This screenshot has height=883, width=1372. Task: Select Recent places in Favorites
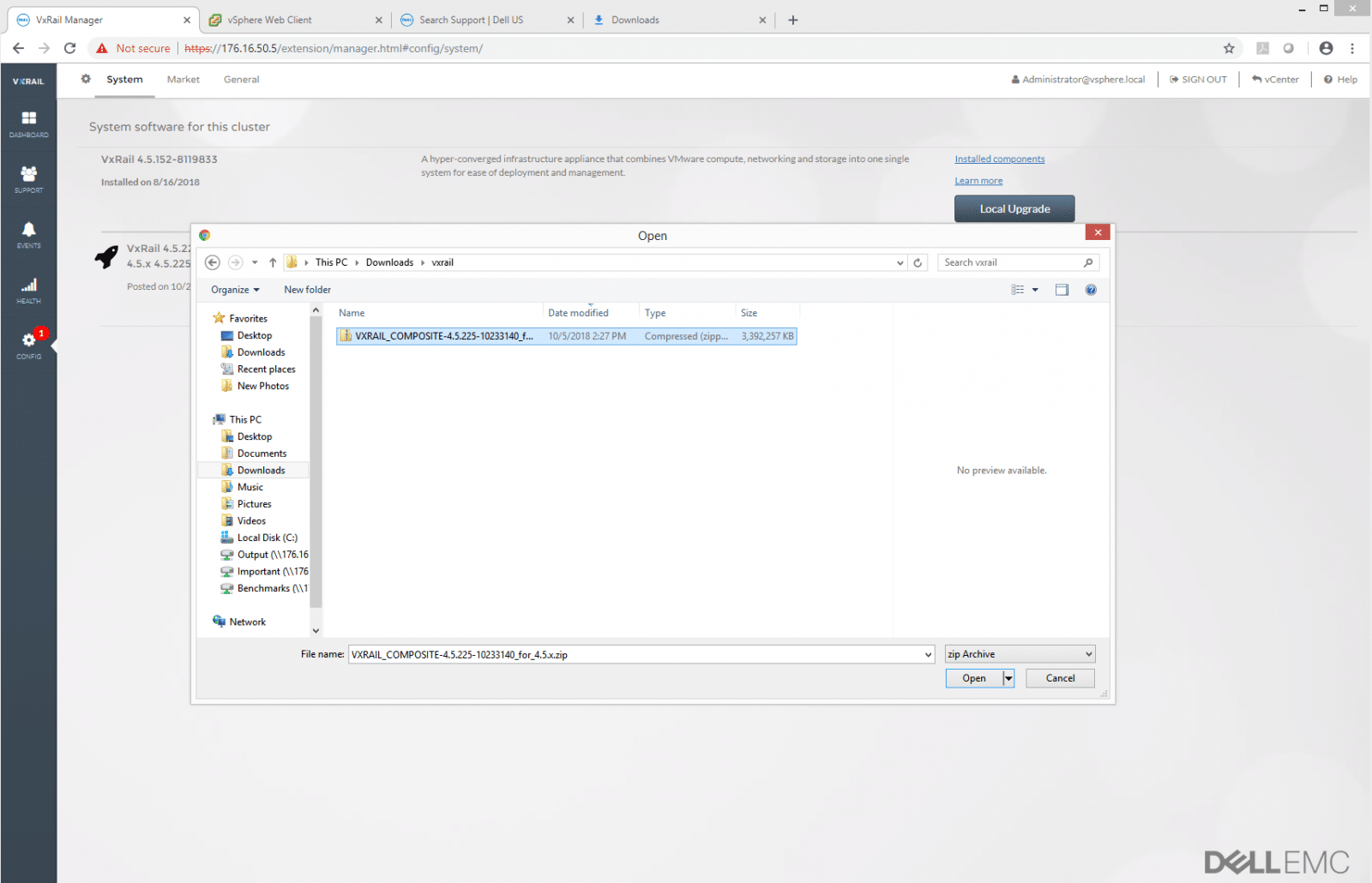coord(258,369)
